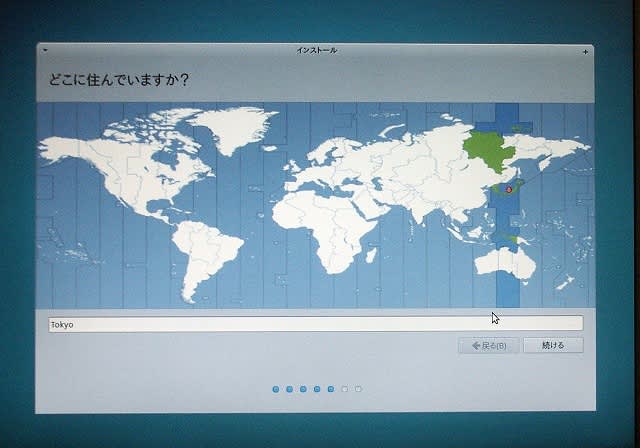The width and height of the screenshot is (640, 448).
Task: Click the third installer progress dot
Action: tap(303, 388)
